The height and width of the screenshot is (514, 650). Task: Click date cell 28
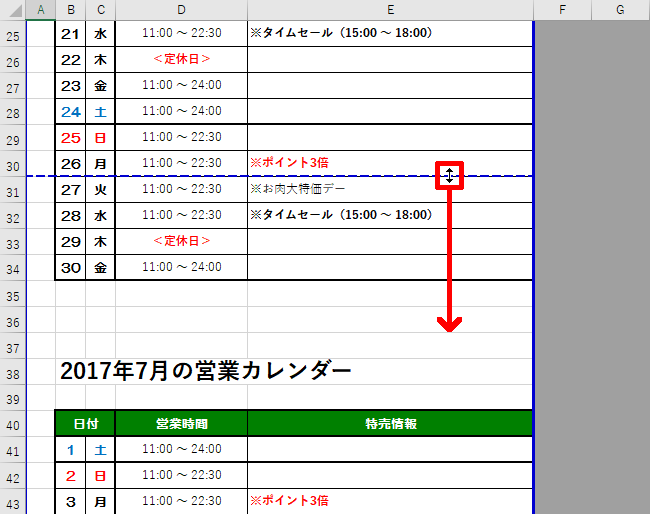70,216
